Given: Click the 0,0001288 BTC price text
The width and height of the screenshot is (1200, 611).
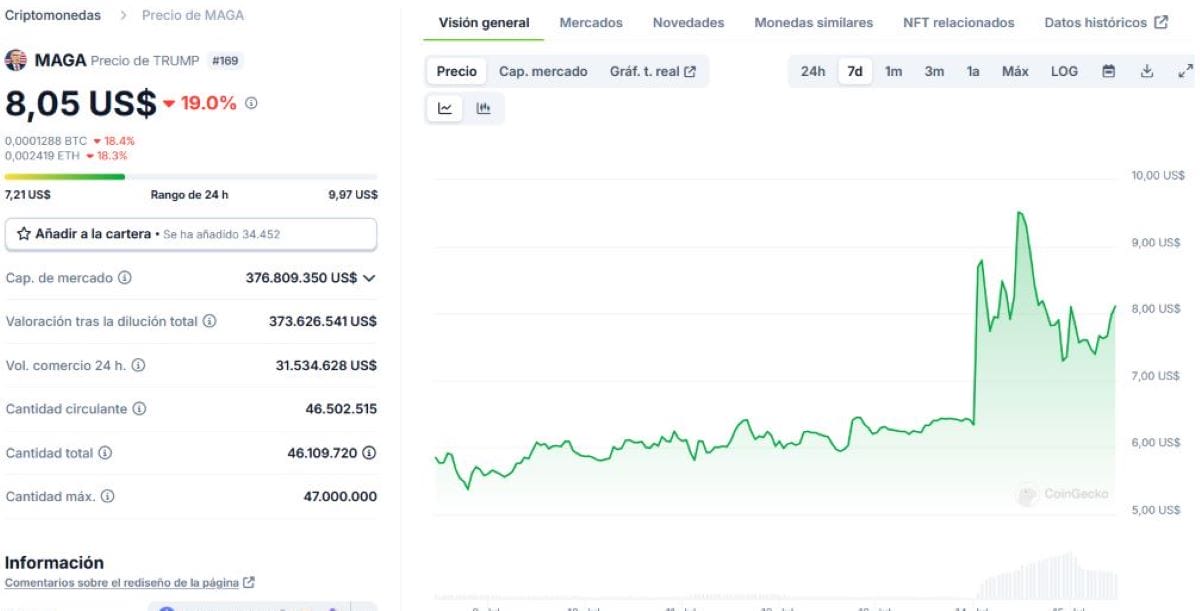Looking at the screenshot, I should click(x=46, y=141).
